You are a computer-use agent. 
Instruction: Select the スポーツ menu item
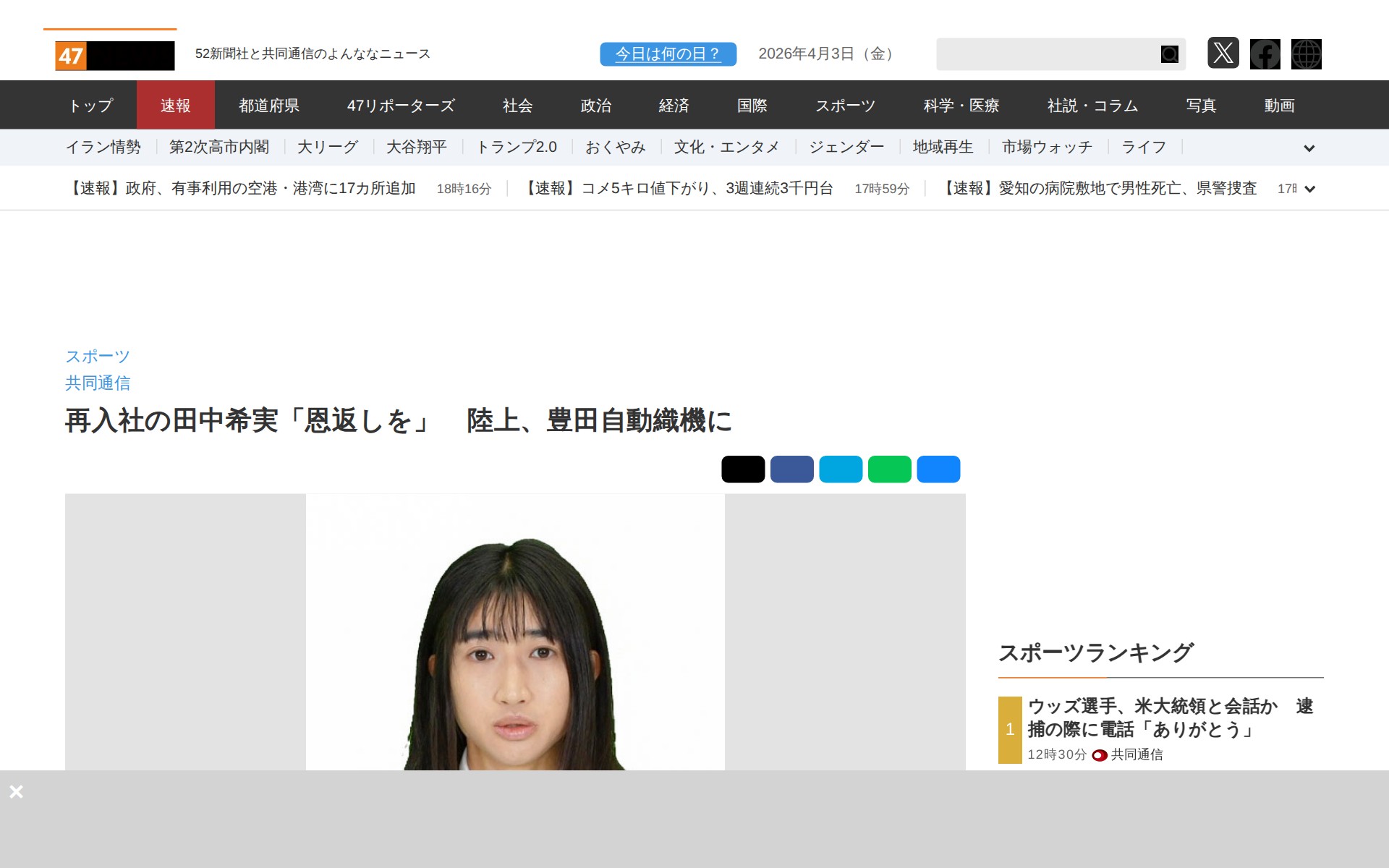click(845, 106)
